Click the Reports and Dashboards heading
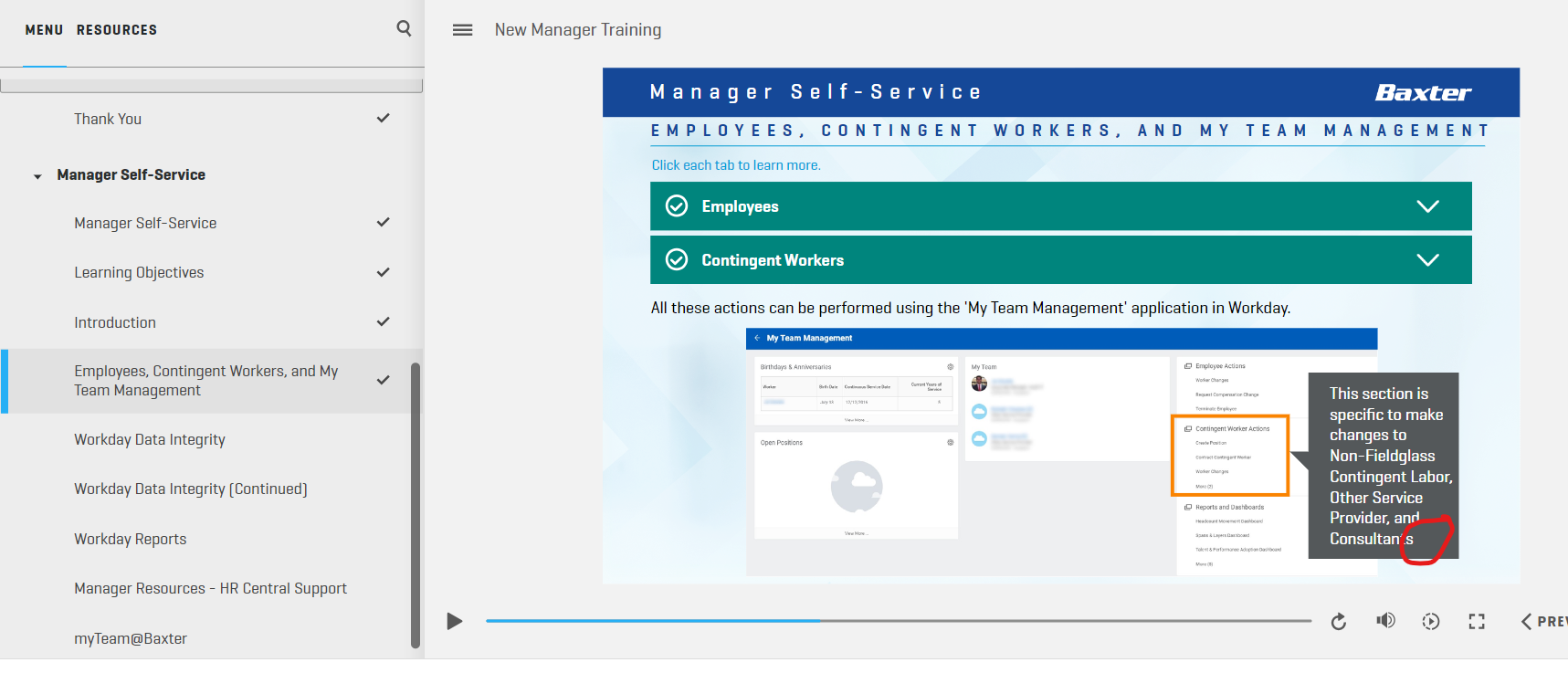The image size is (1568, 673). [1229, 508]
